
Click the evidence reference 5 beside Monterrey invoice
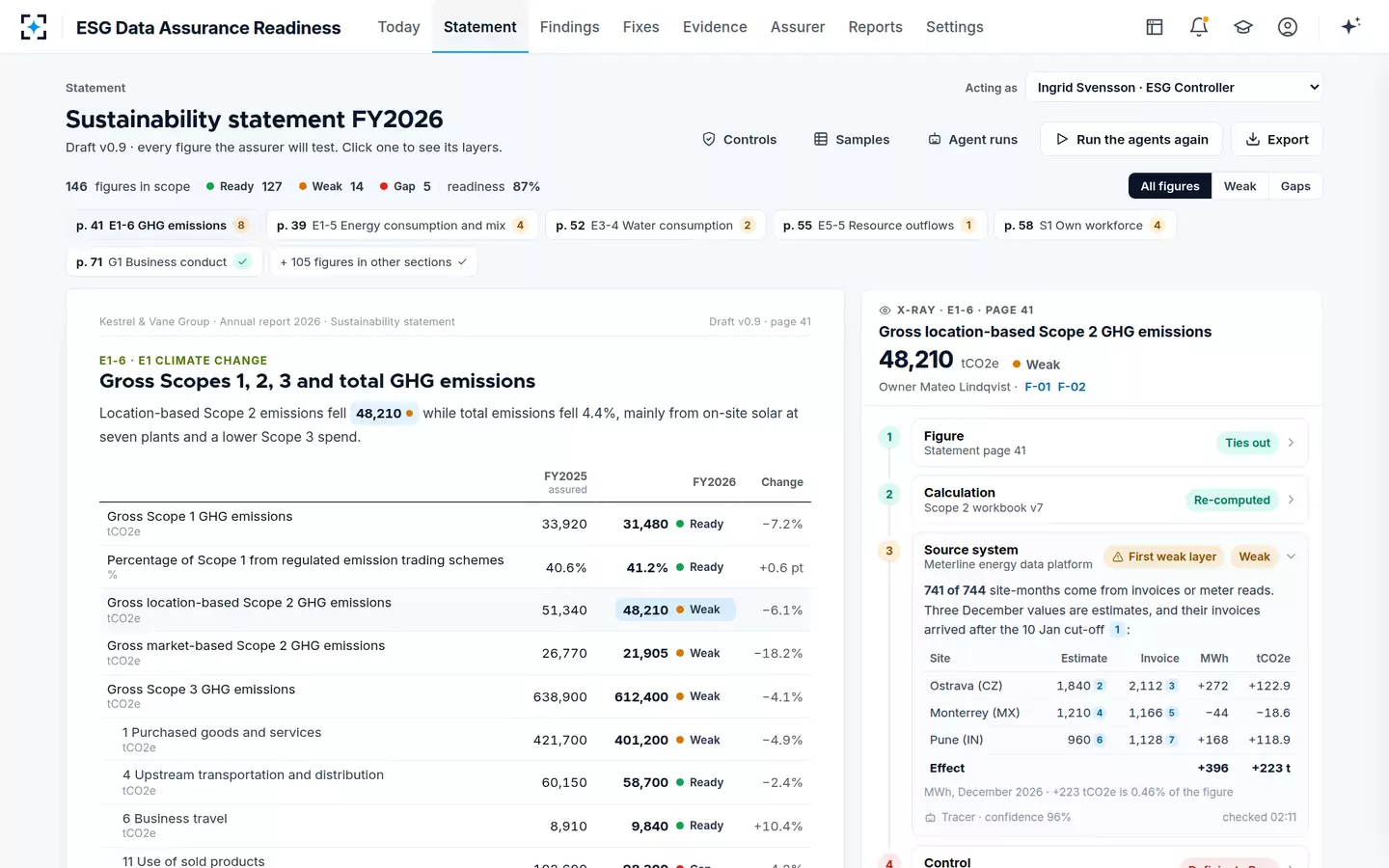[x=1172, y=713]
